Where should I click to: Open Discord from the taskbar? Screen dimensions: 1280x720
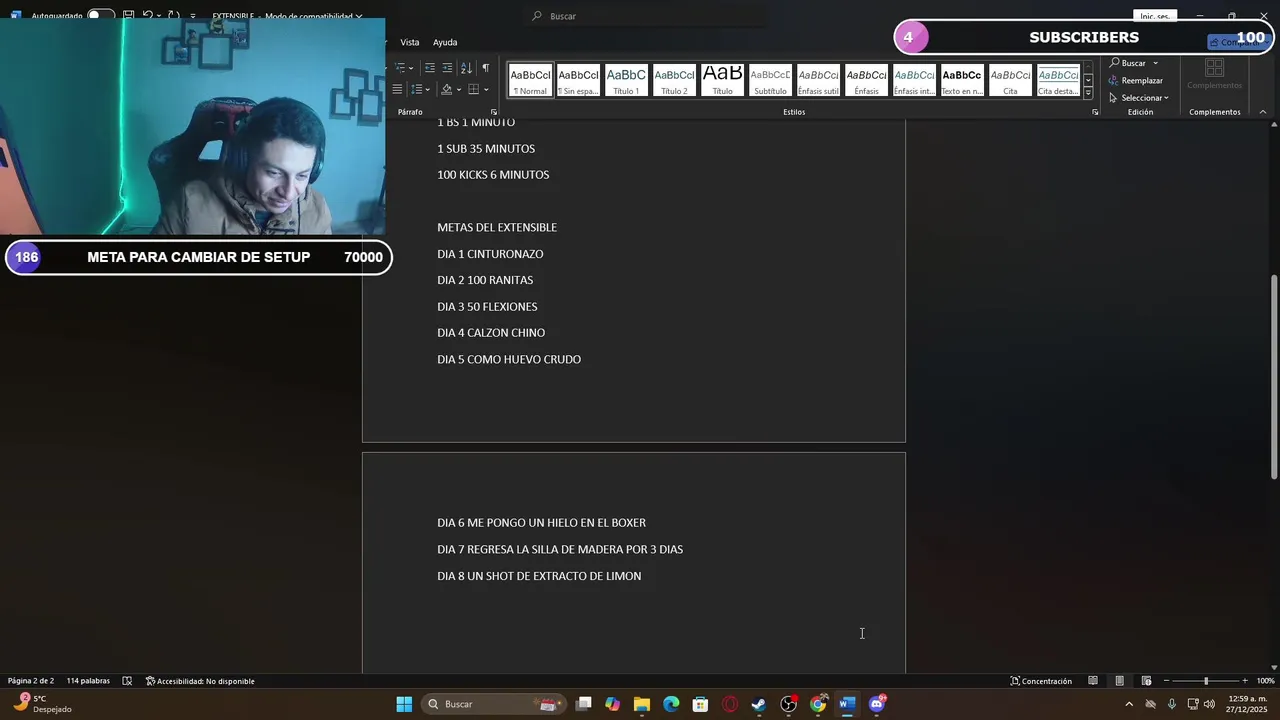pos(877,704)
